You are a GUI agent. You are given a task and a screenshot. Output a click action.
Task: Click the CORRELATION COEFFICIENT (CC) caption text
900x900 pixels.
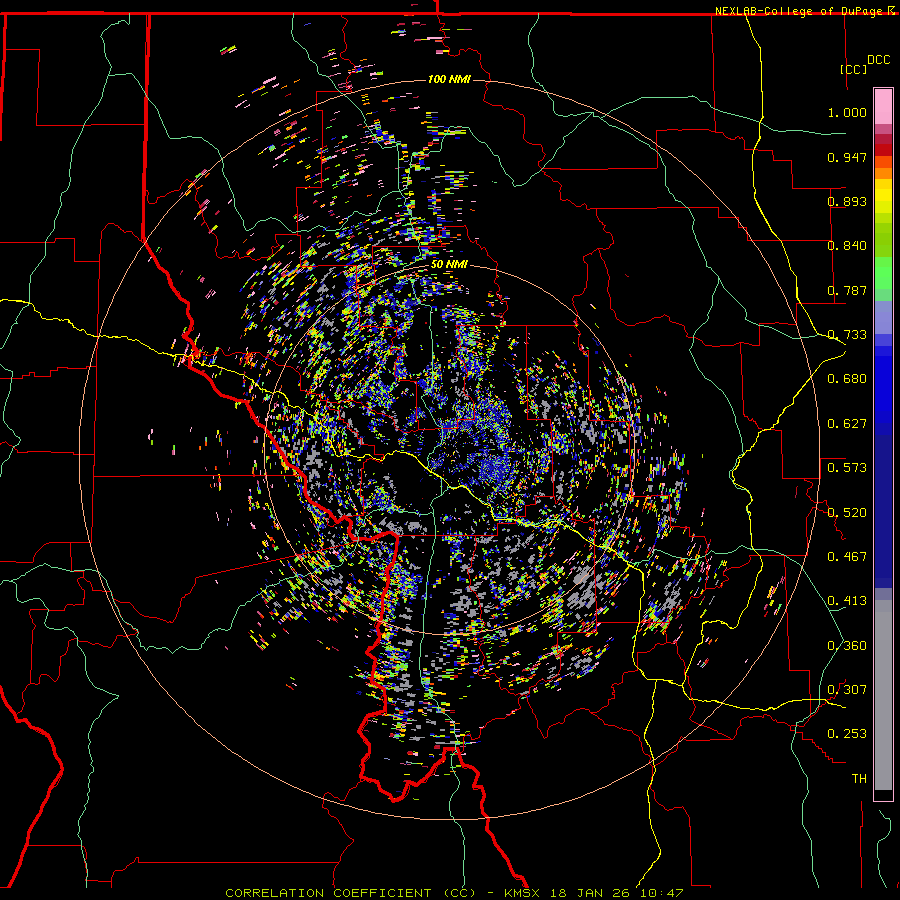pos(350,893)
